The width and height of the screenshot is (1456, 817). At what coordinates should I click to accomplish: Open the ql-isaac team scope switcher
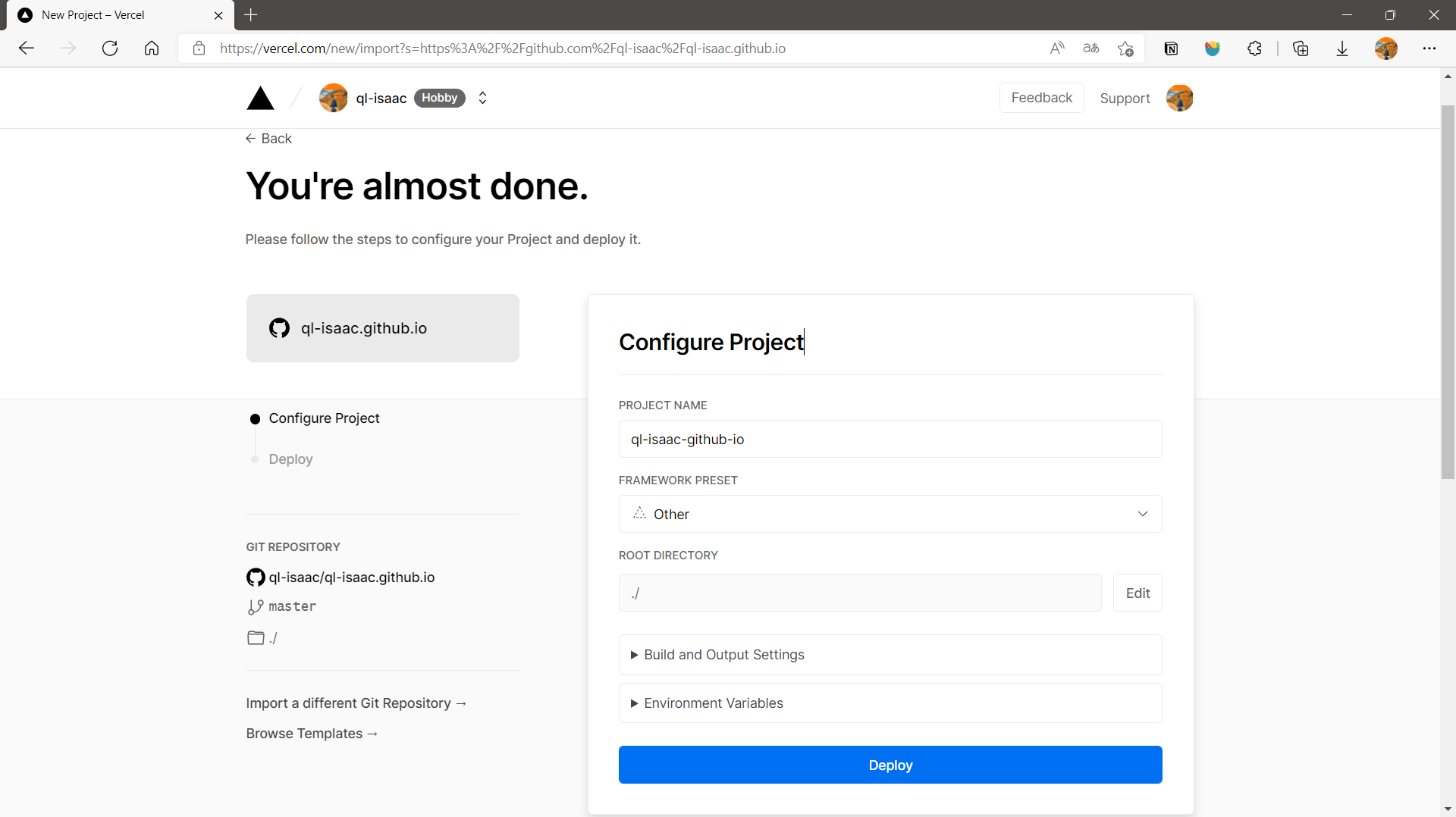point(482,99)
